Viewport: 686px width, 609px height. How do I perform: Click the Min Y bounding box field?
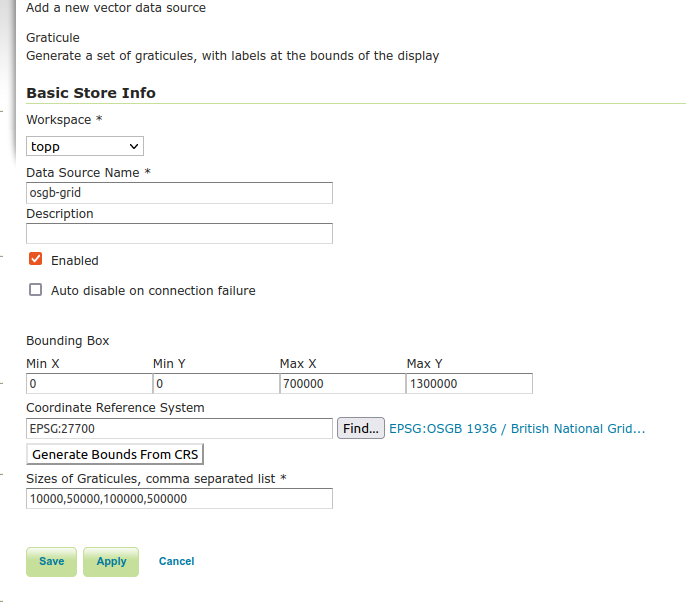216,384
